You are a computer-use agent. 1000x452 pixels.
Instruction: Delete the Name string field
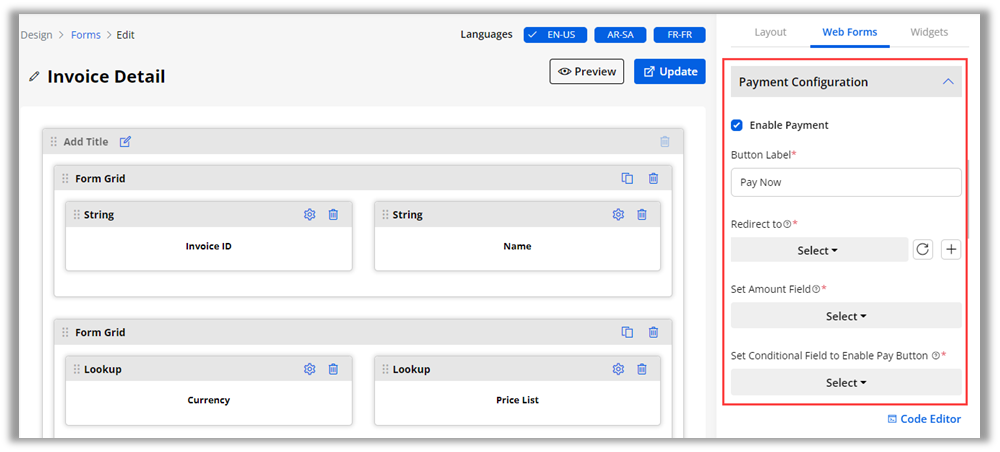[x=642, y=215]
